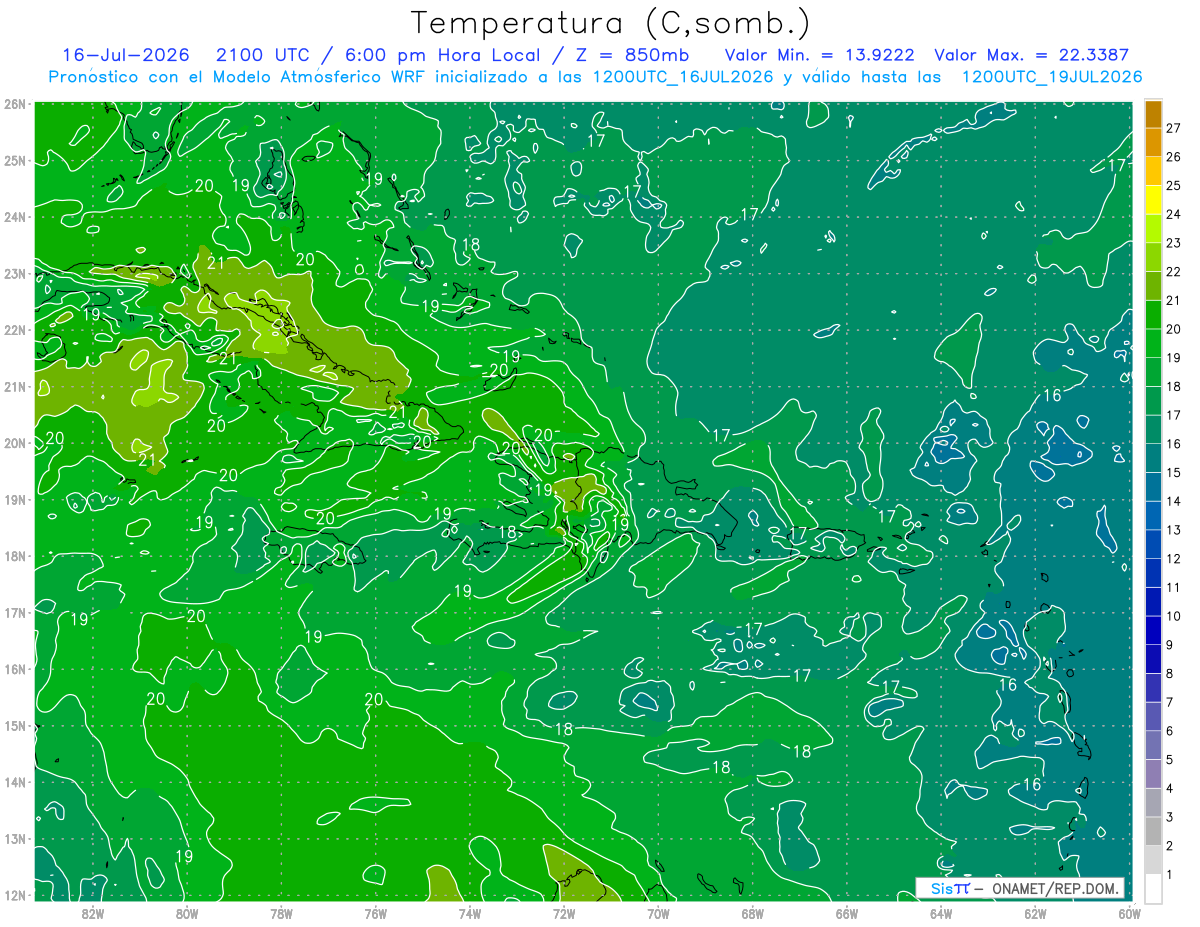The image size is (1200, 927).
Task: Click legend value 24 on color scale
Action: 1173,215
